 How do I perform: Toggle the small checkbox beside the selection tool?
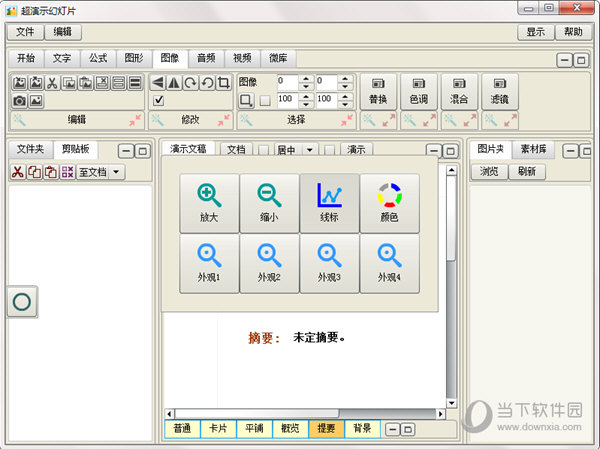click(265, 101)
